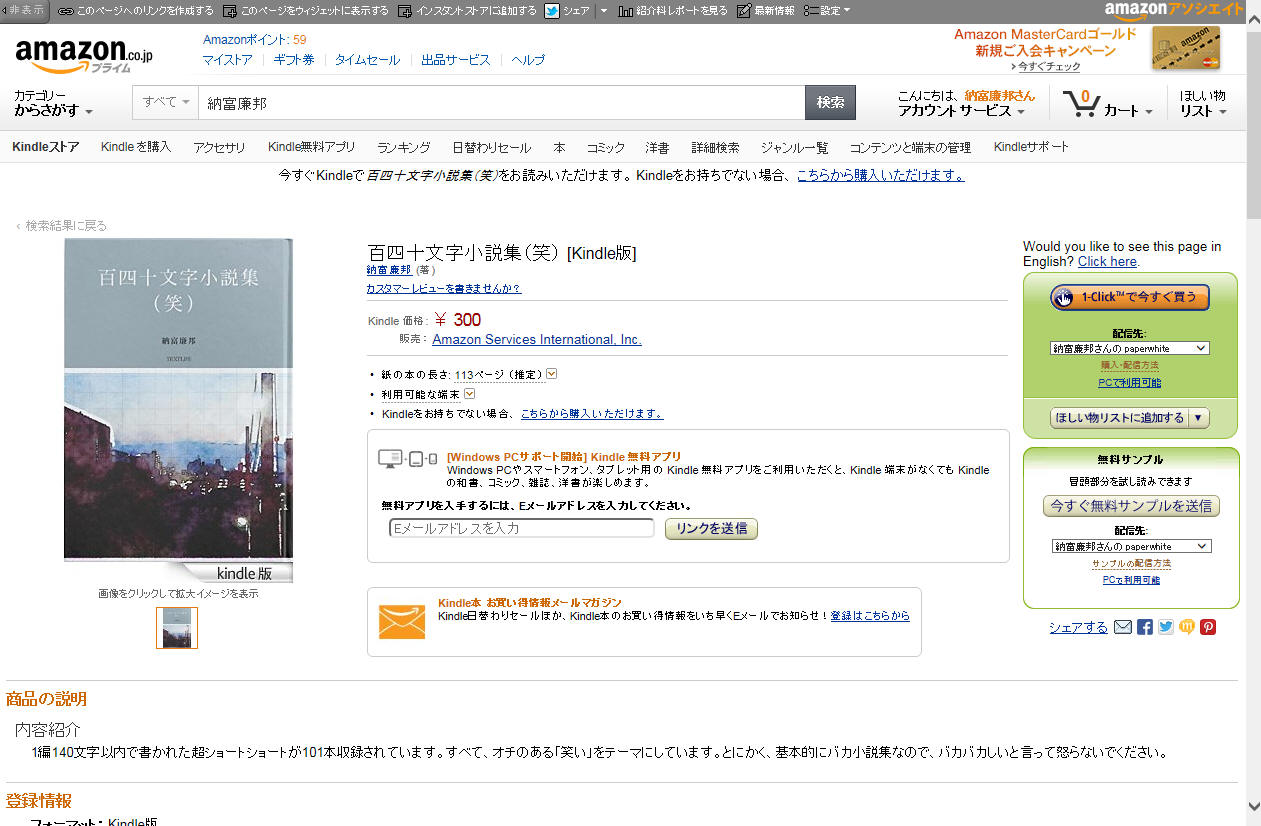Open the 日替わりセール daily sale tab
This screenshot has height=826, width=1261.
(491, 147)
